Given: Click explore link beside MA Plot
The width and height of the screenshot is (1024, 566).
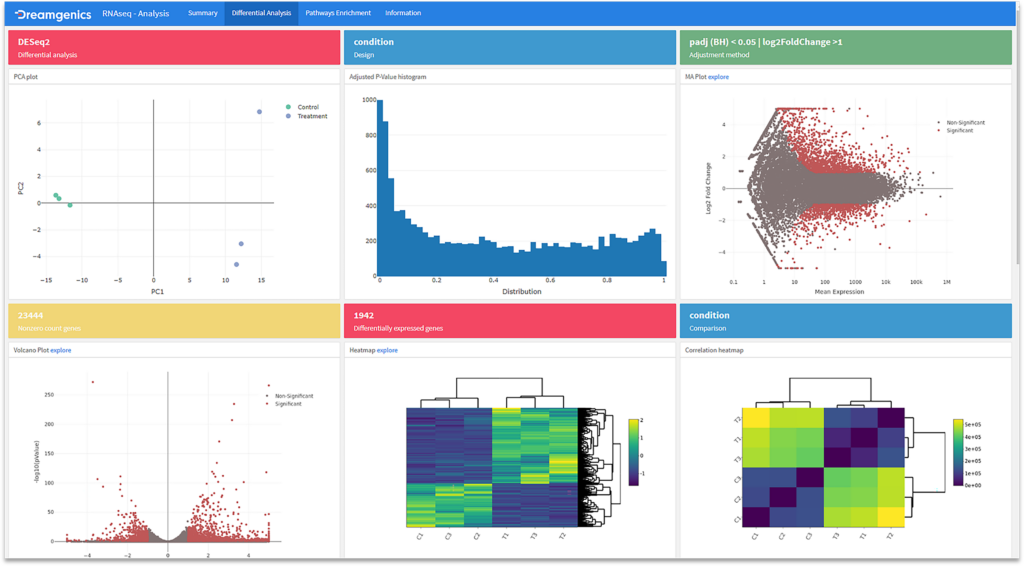Looking at the screenshot, I should 718,77.
